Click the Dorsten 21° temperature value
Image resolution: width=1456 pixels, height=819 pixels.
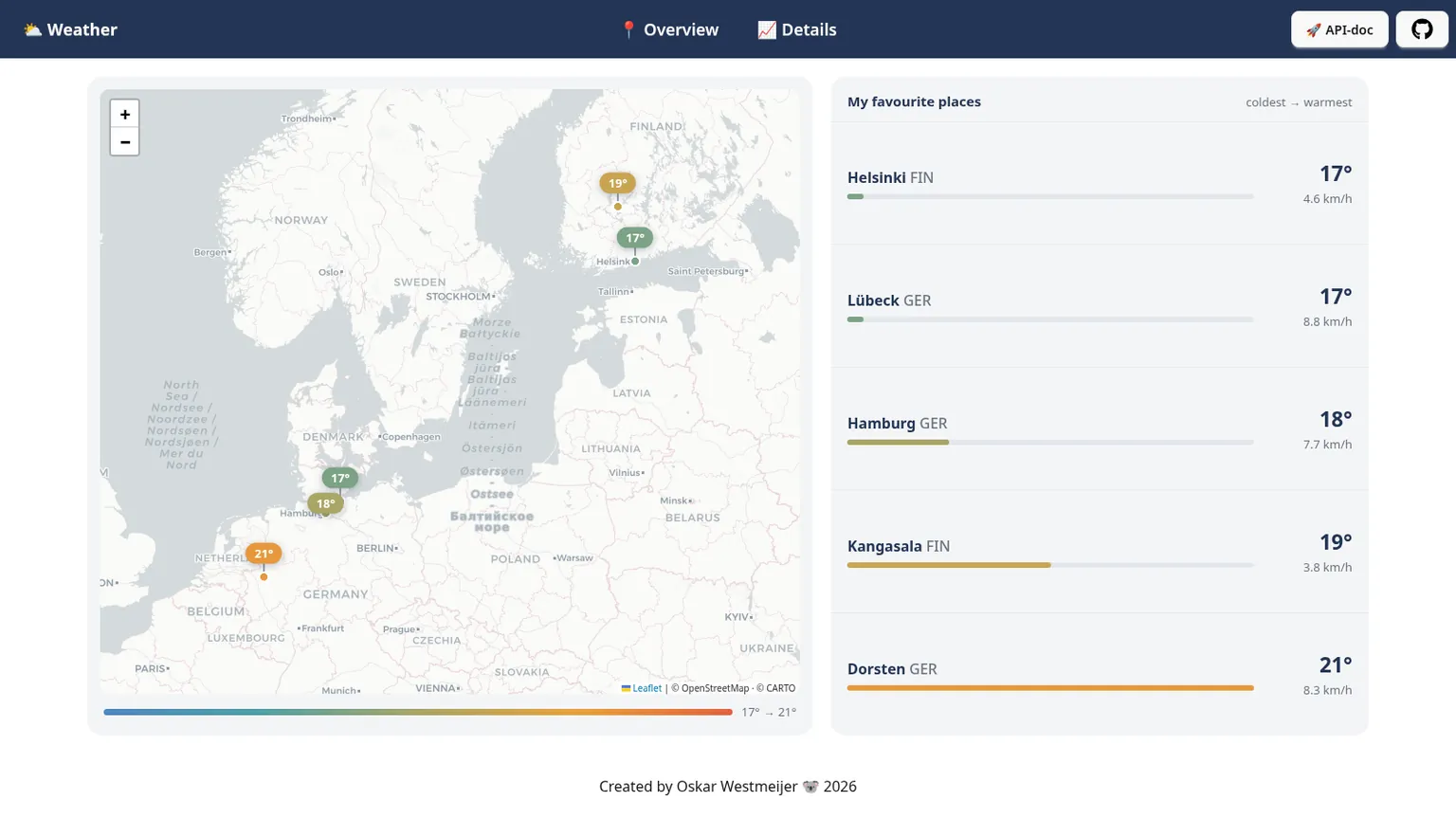[1336, 664]
